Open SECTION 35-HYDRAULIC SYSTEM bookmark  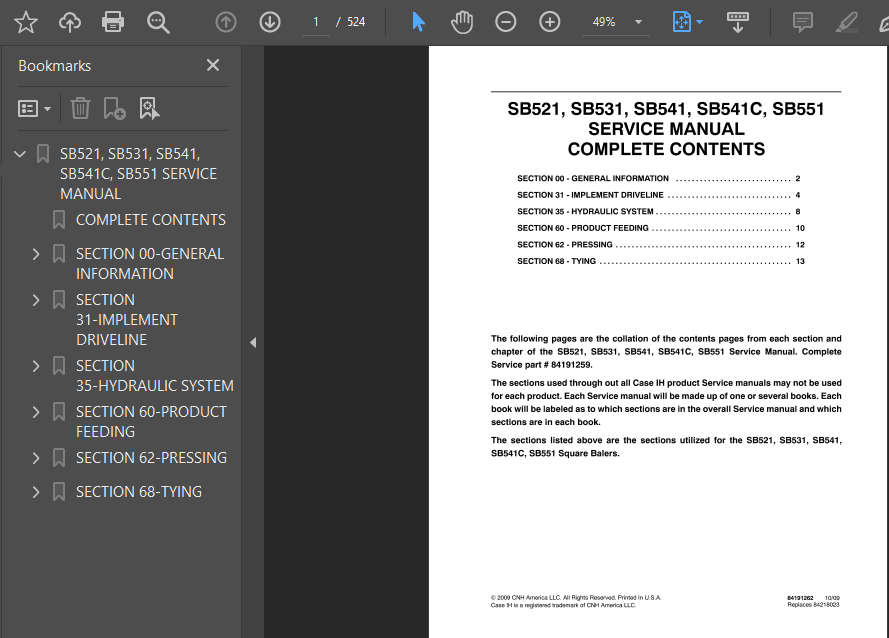point(155,376)
